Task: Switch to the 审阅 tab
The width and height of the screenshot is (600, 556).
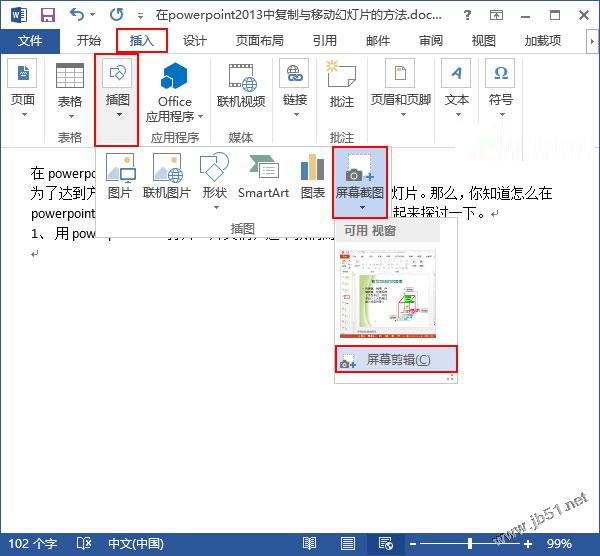Action: [x=430, y=41]
